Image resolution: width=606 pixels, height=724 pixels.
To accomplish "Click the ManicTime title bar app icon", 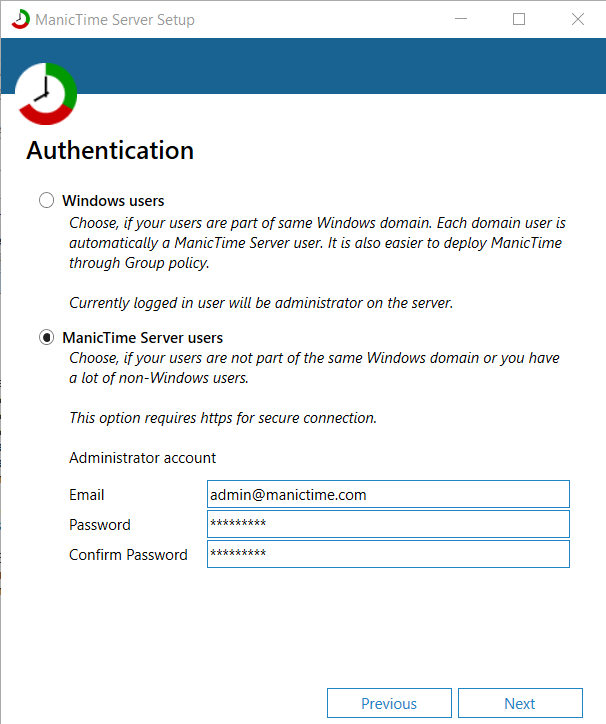I will (x=21, y=19).
